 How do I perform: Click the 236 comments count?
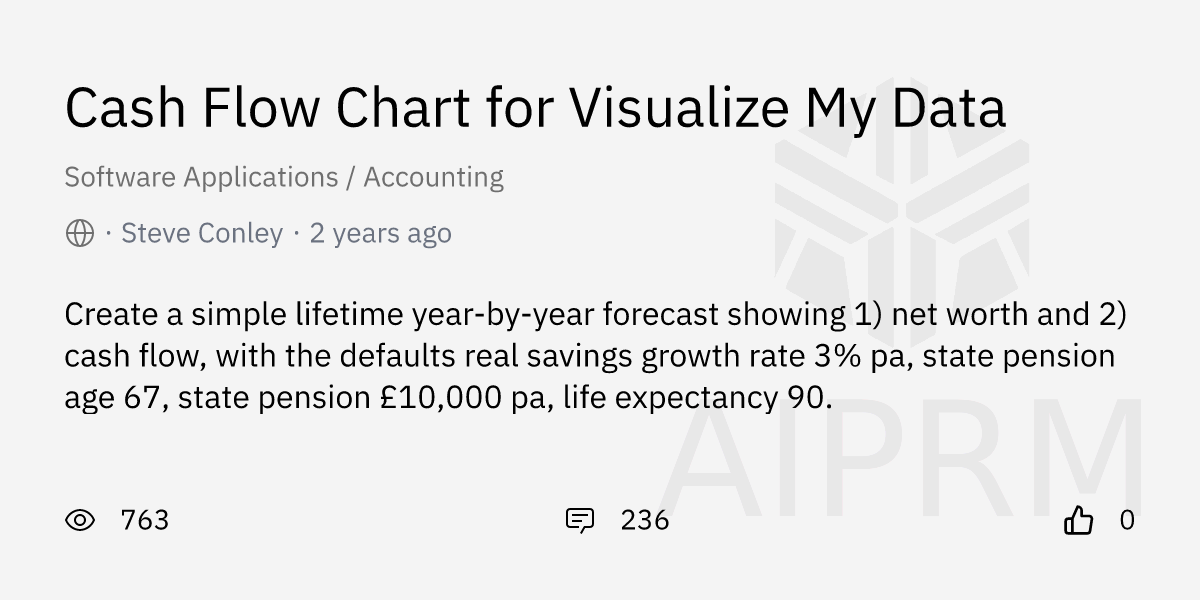pyautogui.click(x=645, y=520)
